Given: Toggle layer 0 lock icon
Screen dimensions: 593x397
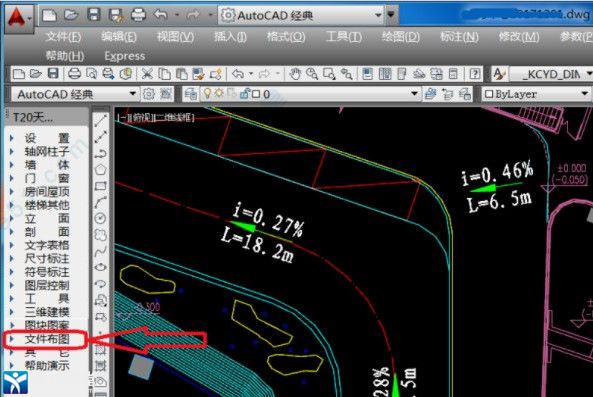Looking at the screenshot, I should 245,93.
